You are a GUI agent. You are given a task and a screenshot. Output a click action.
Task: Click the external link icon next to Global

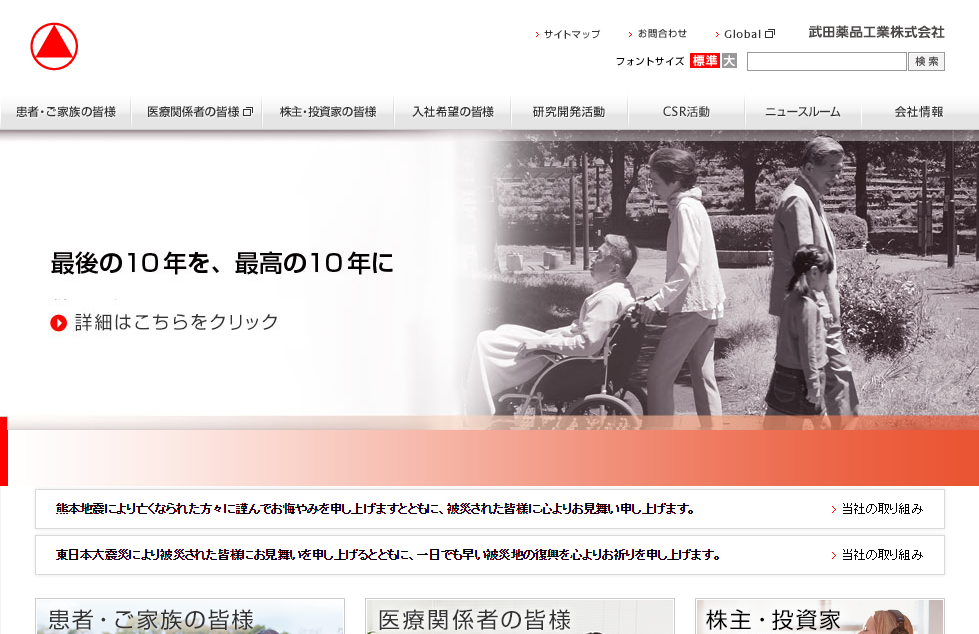click(770, 34)
